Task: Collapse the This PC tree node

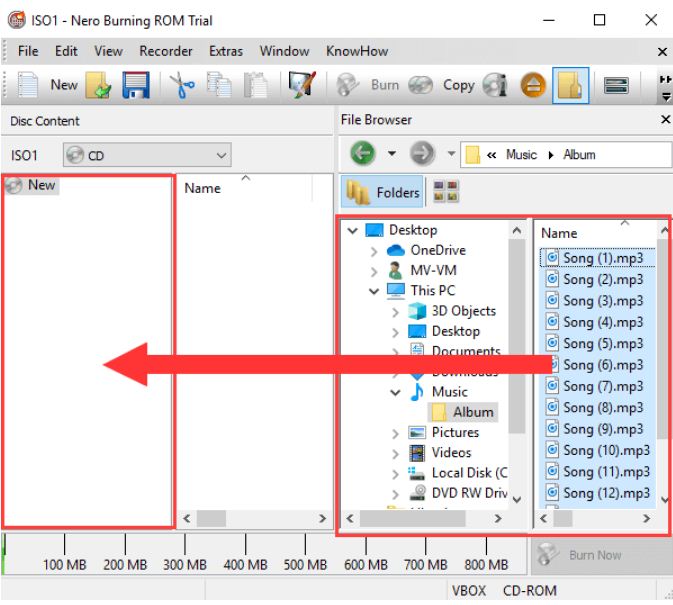Action: coord(374,291)
